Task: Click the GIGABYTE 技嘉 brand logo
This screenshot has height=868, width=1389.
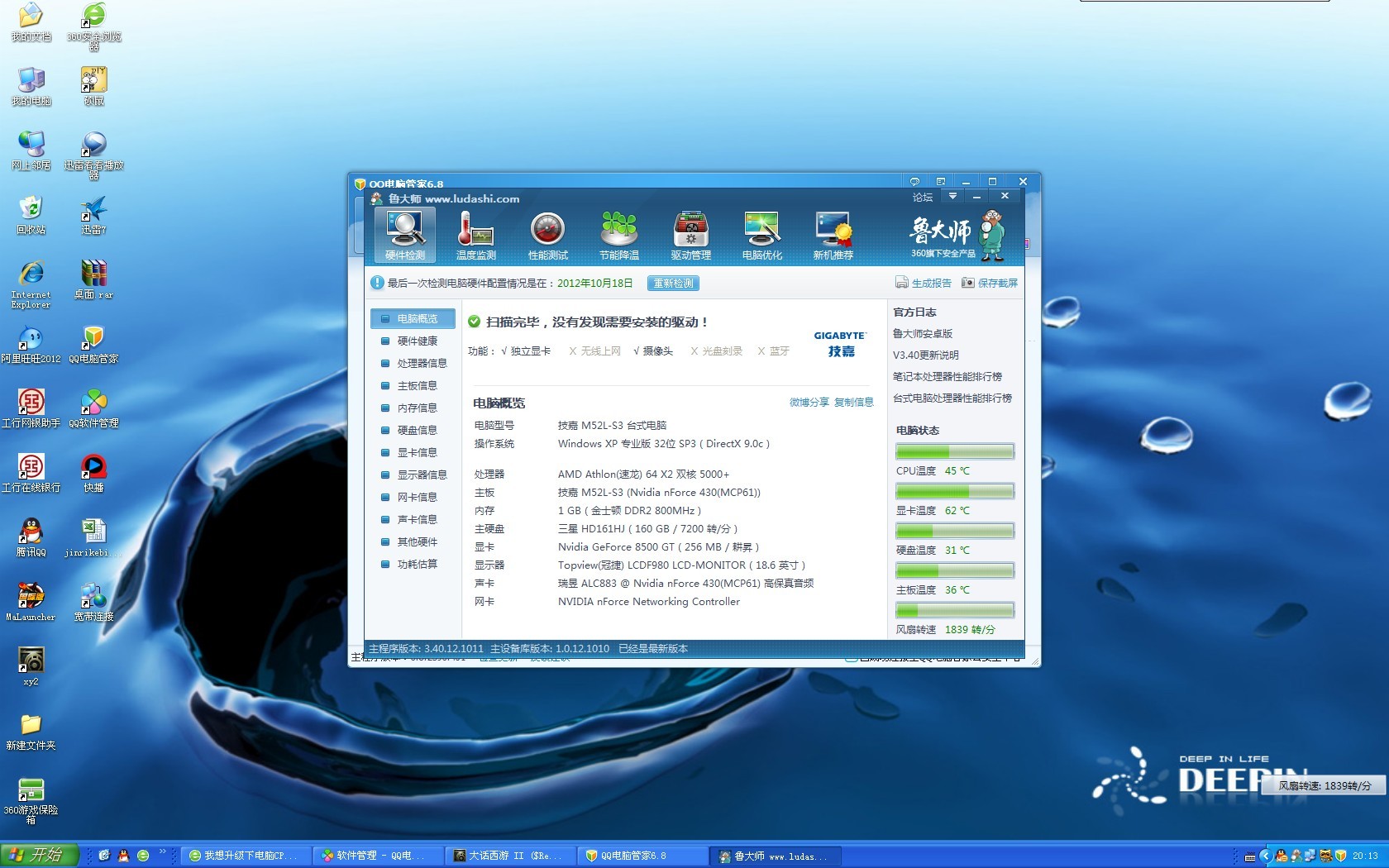Action: (840, 344)
